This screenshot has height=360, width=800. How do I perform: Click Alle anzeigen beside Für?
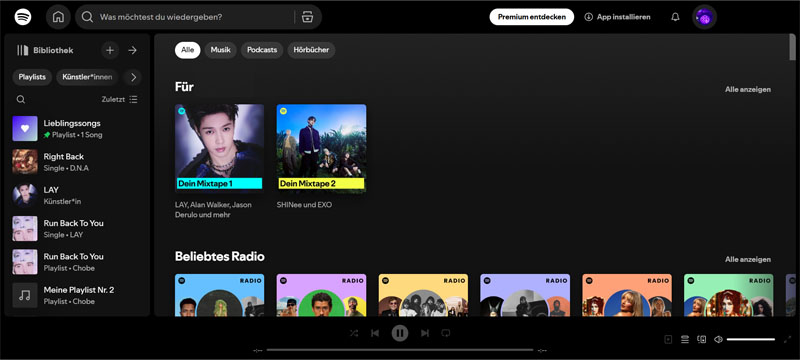point(748,89)
